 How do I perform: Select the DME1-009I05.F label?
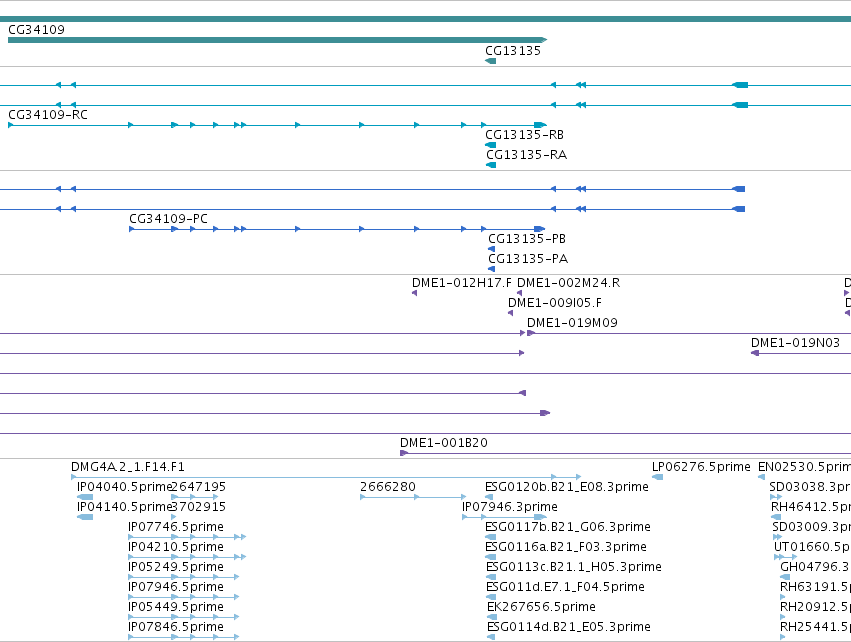555,303
